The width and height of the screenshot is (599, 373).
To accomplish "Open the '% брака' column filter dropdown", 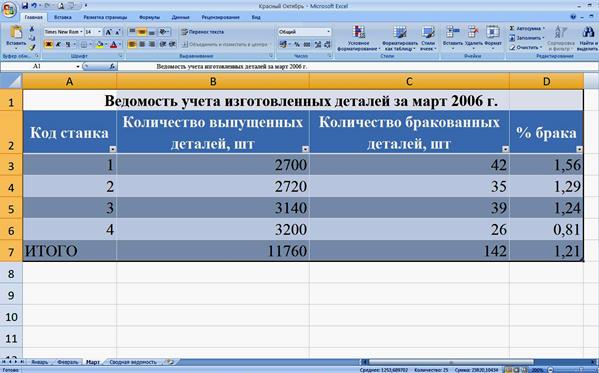I will [579, 149].
